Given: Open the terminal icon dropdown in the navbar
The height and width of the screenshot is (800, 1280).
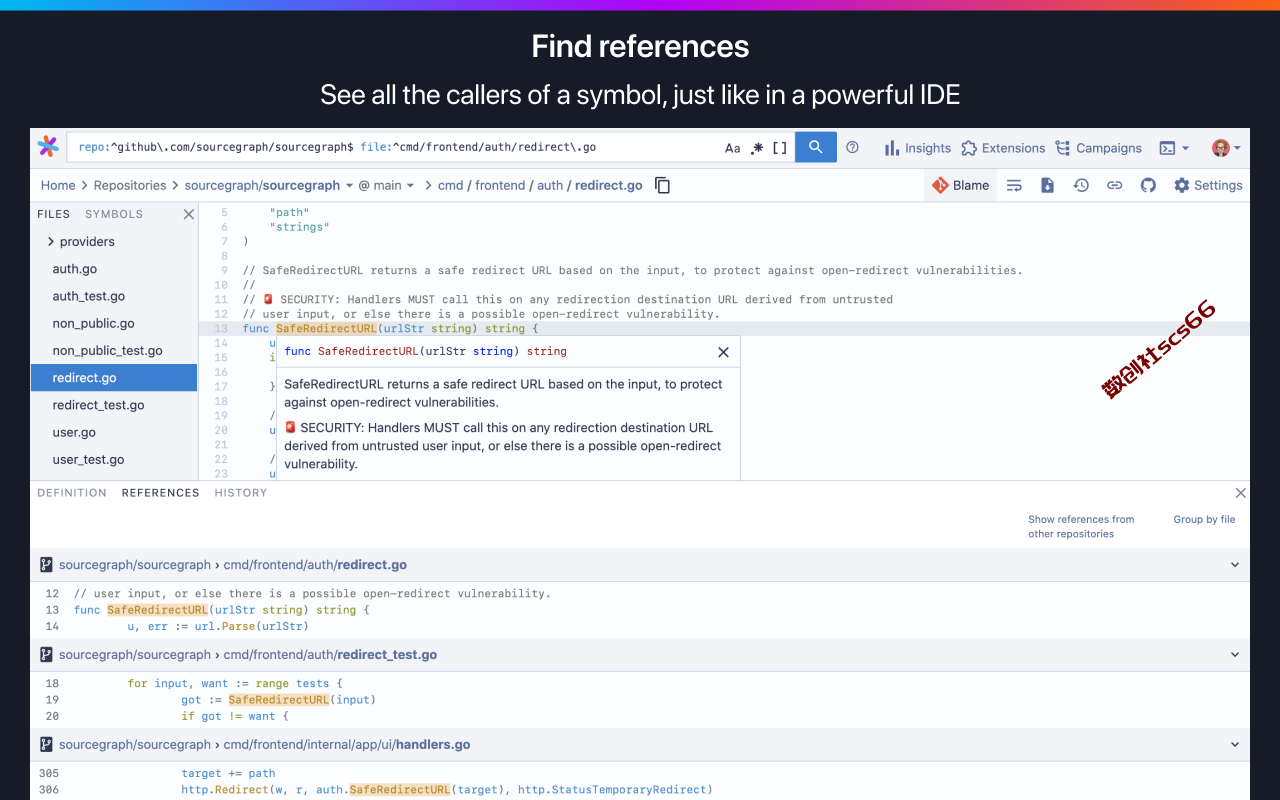Looking at the screenshot, I should (1174, 148).
